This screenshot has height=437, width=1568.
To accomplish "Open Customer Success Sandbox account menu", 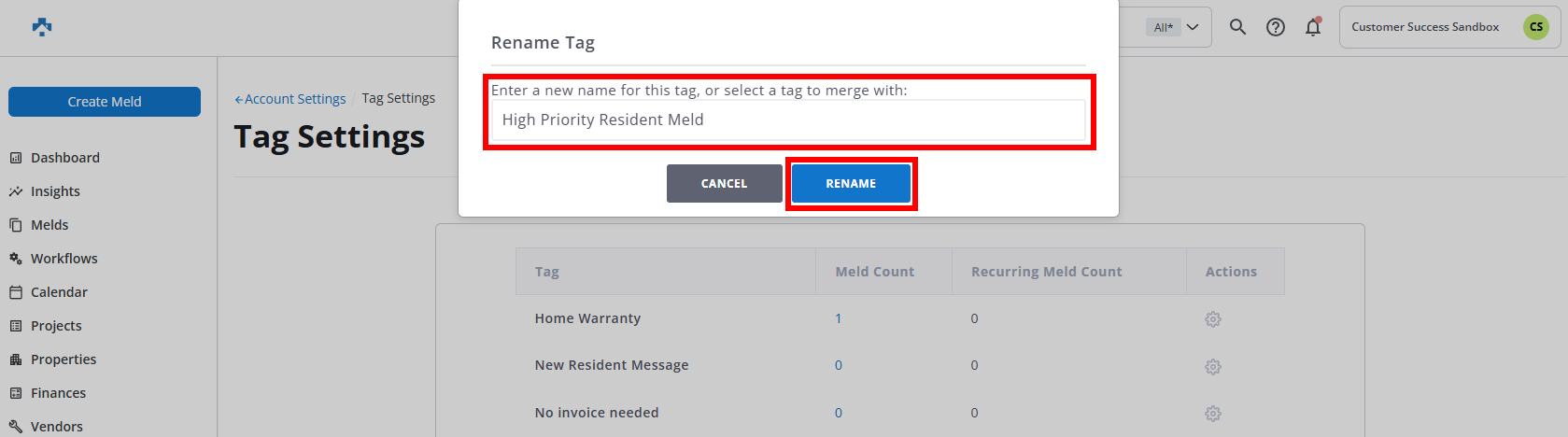I will 1424,27.
